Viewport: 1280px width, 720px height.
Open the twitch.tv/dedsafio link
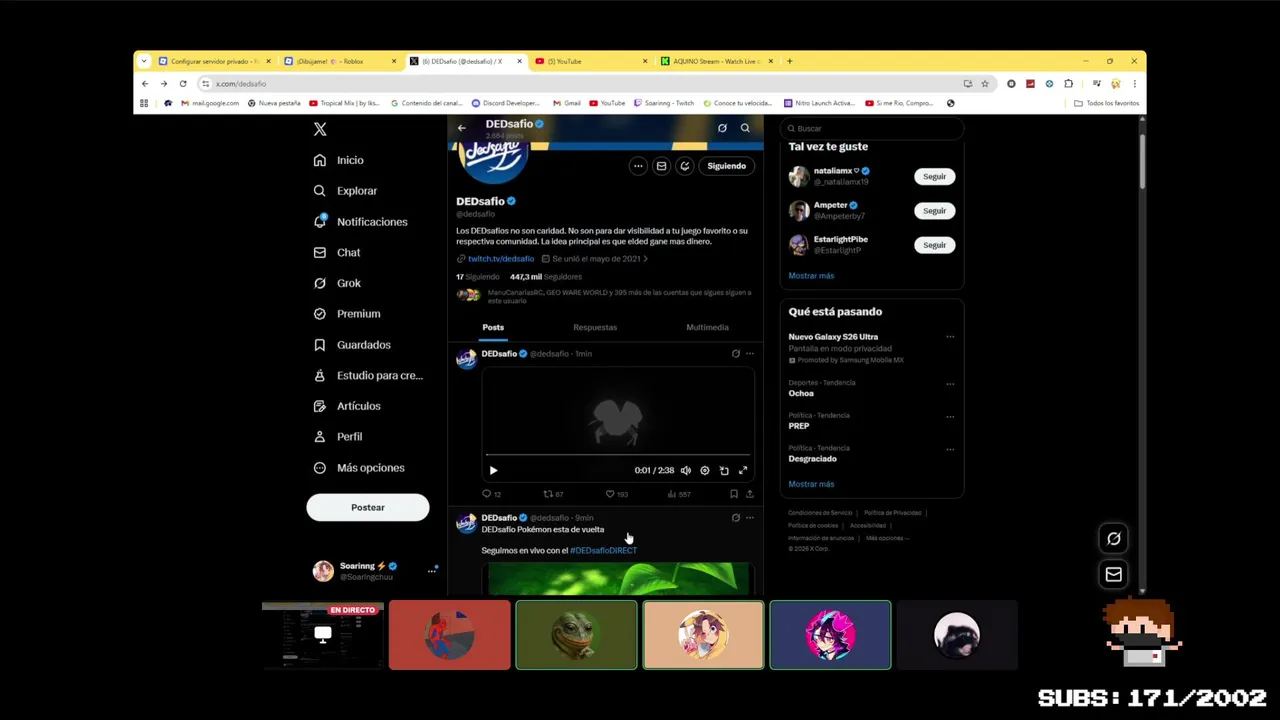(x=500, y=259)
